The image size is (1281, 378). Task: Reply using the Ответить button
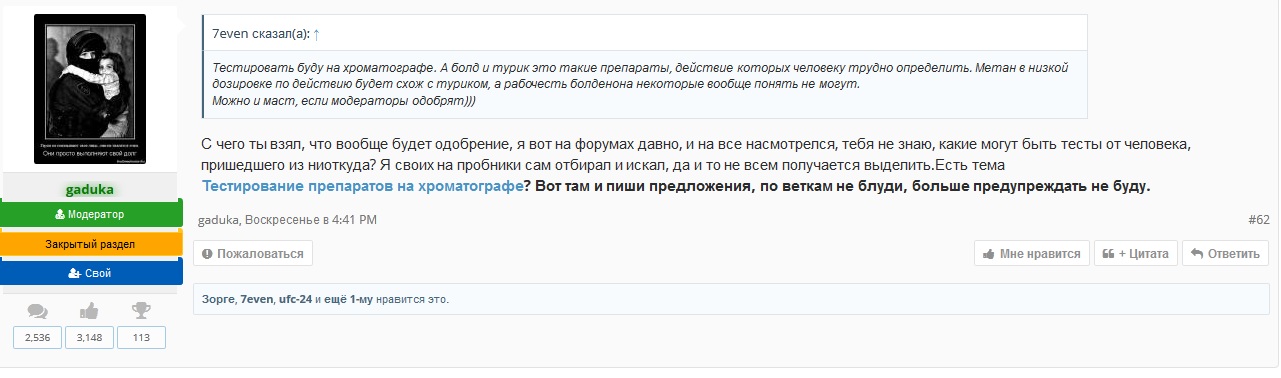point(1225,254)
